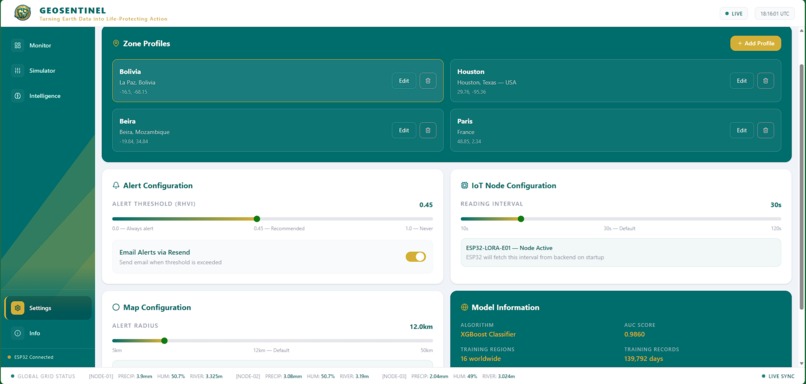Click the Houston, Texas — USA text
This screenshot has width=806, height=384.
[487, 82]
